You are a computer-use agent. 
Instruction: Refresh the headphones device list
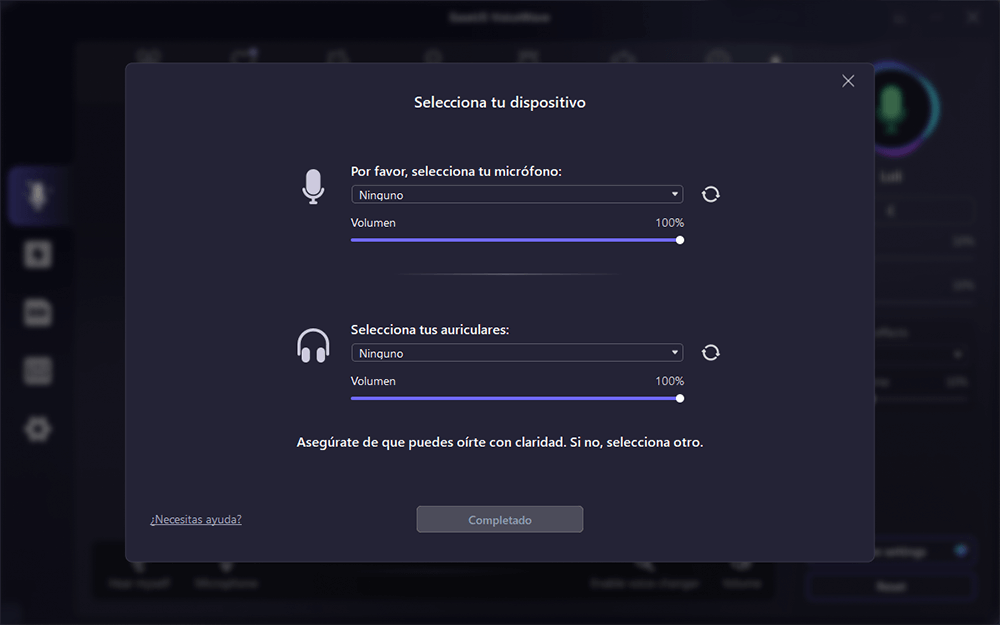point(711,352)
